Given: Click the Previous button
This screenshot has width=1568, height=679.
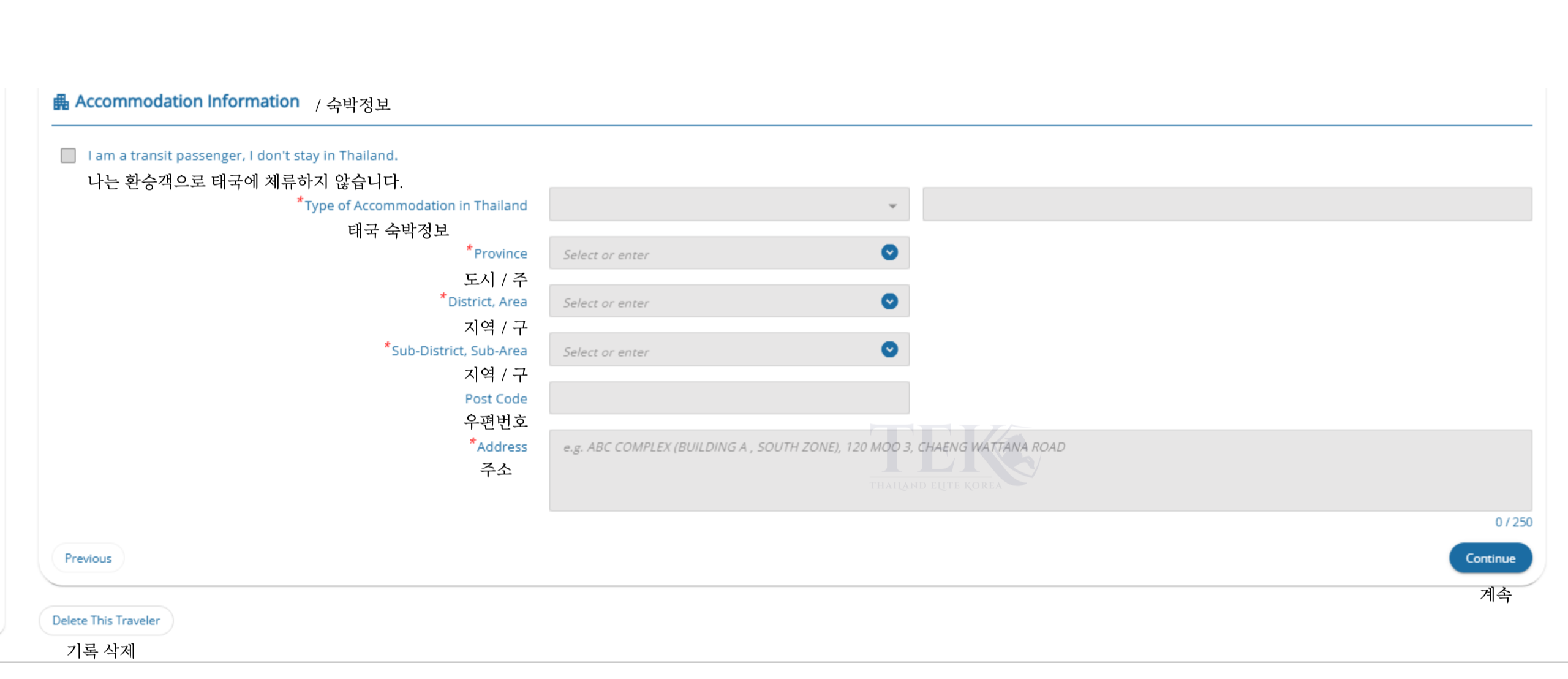Looking at the screenshot, I should 88,558.
